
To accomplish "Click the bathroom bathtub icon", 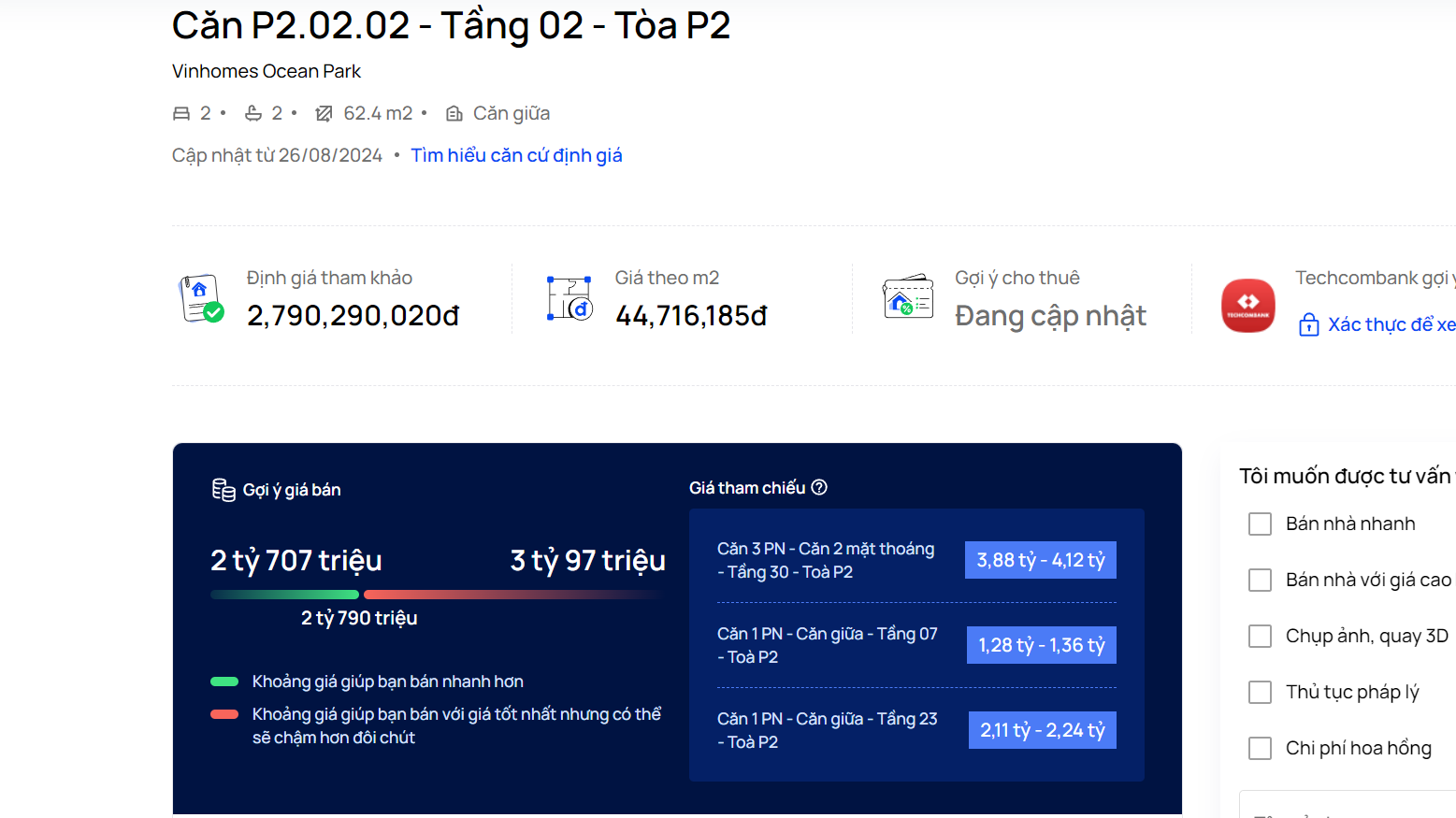I will 253,113.
